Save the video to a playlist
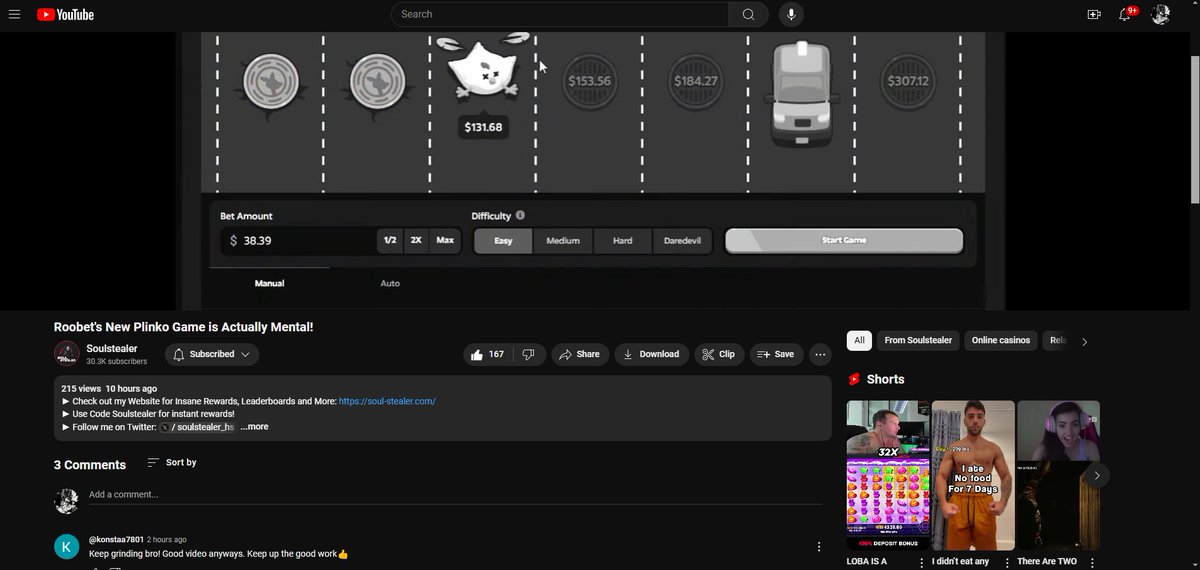1200x570 pixels. 776,354
